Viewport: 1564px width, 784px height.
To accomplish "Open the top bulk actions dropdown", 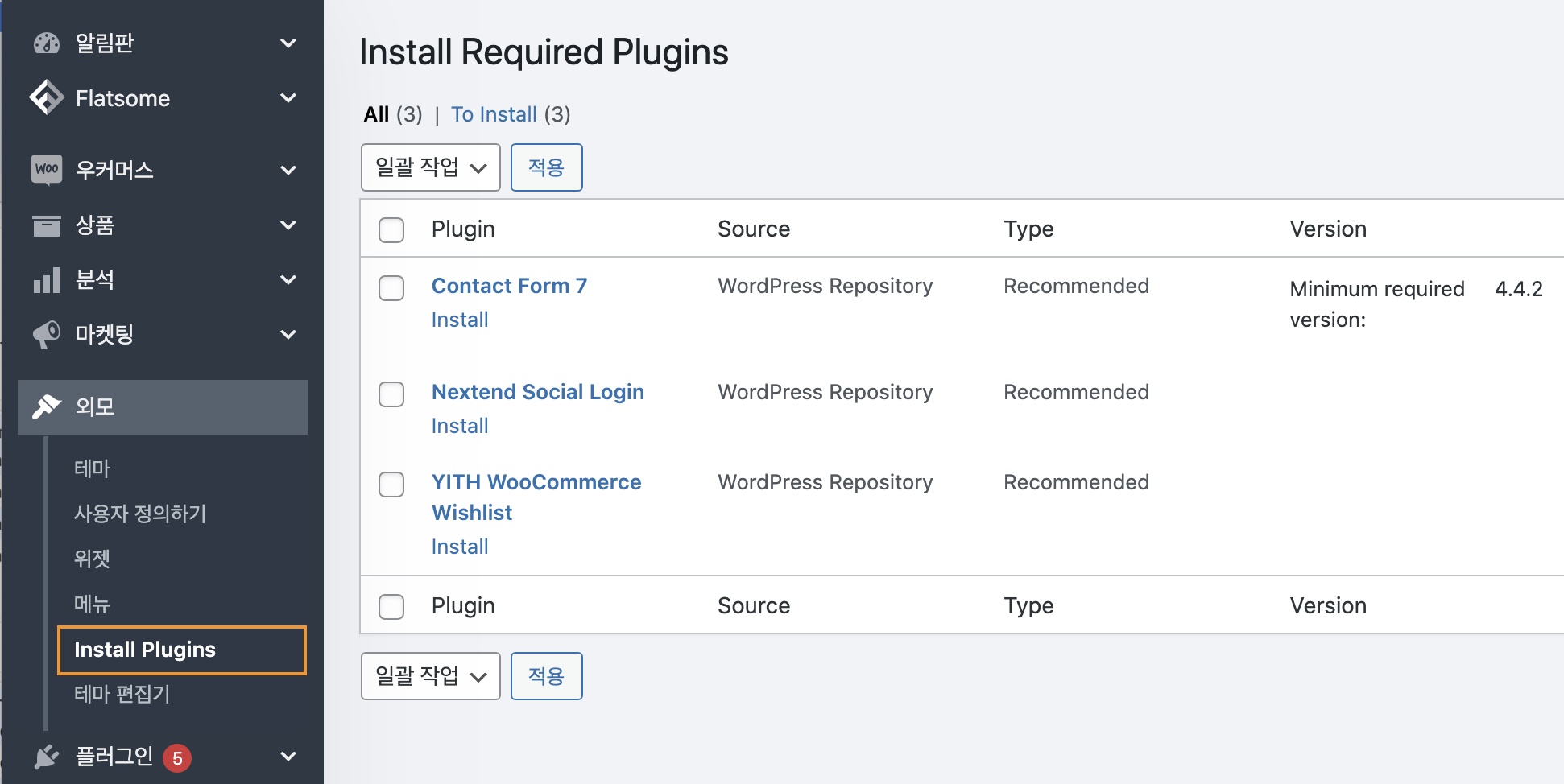I will [431, 167].
